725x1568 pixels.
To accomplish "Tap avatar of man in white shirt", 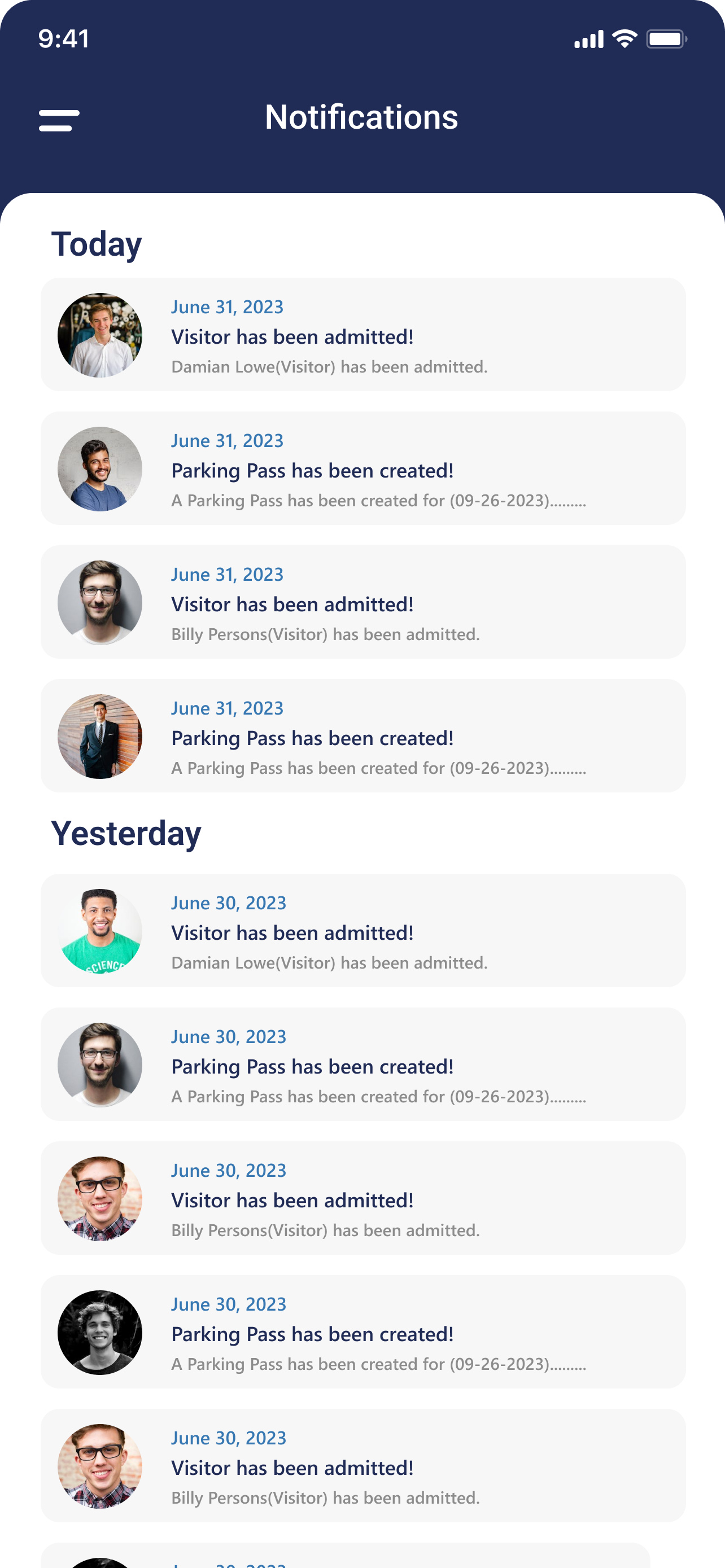I will coord(100,335).
